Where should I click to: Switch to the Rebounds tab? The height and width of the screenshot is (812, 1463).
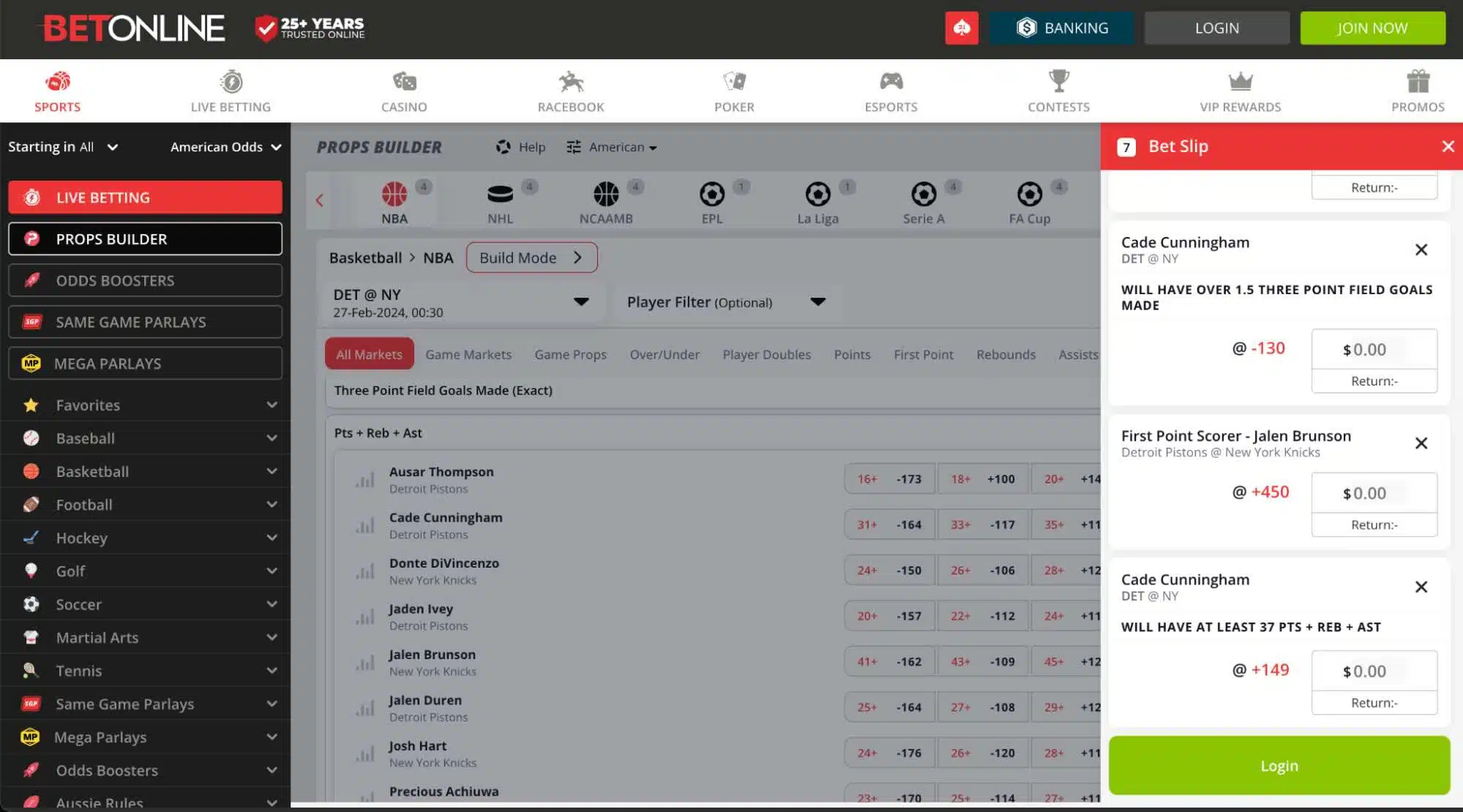(1006, 354)
